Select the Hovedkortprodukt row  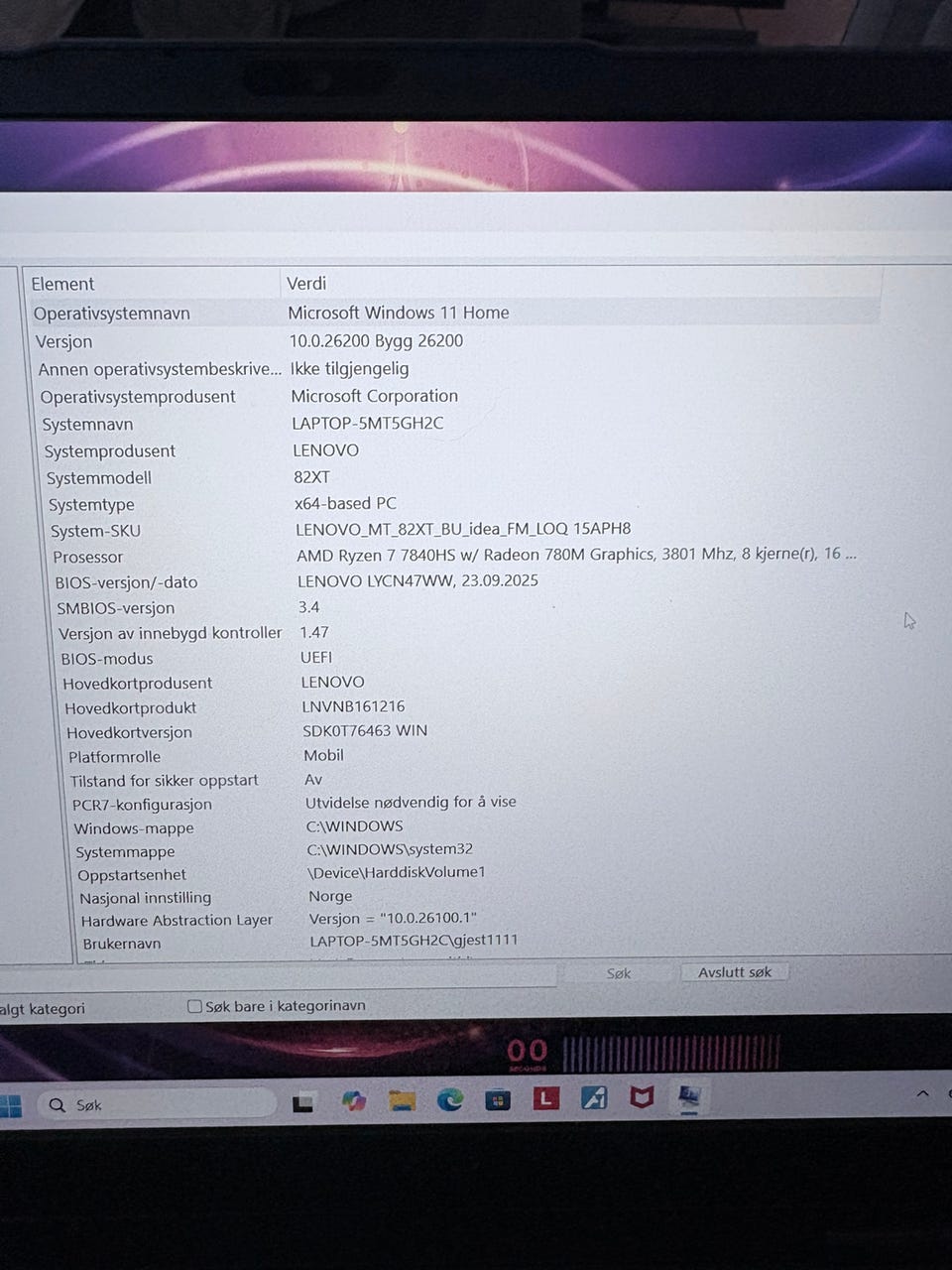[471, 707]
